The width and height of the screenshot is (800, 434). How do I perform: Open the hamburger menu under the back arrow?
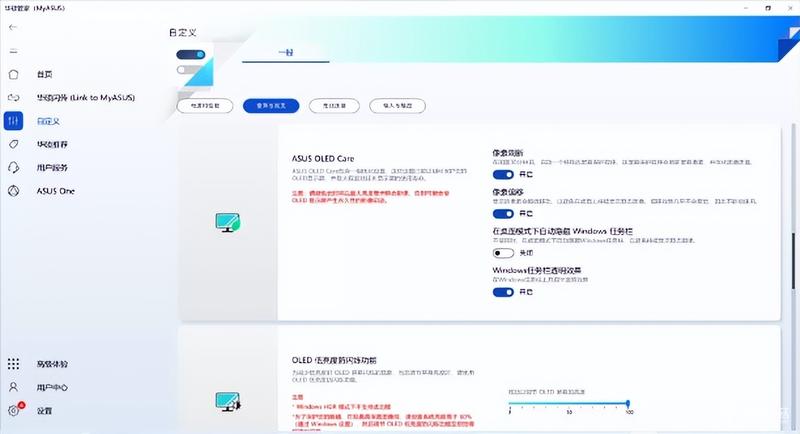(x=13, y=51)
